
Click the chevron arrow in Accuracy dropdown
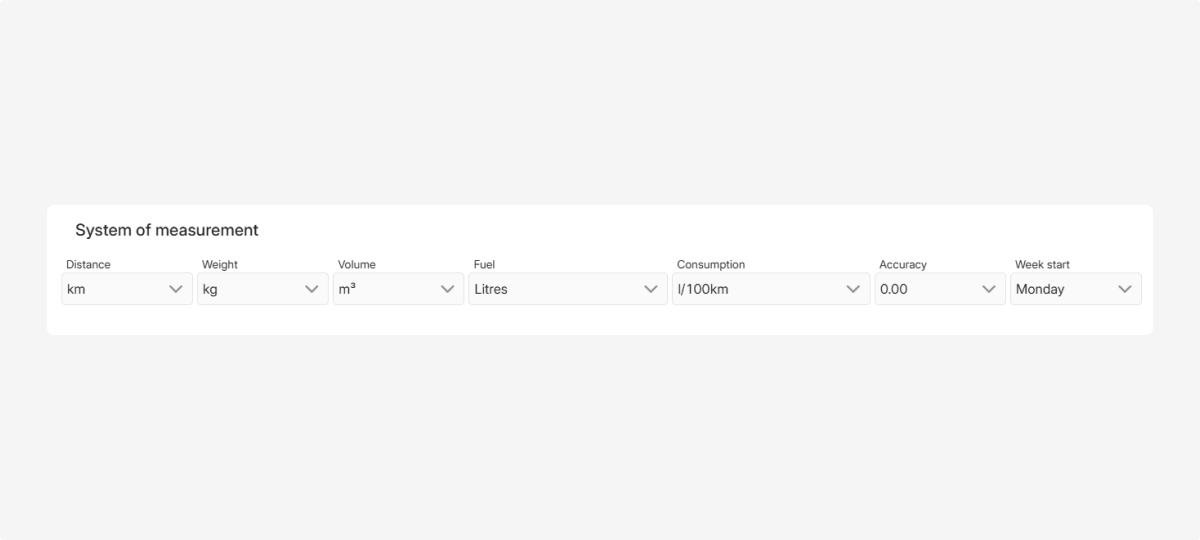[989, 289]
